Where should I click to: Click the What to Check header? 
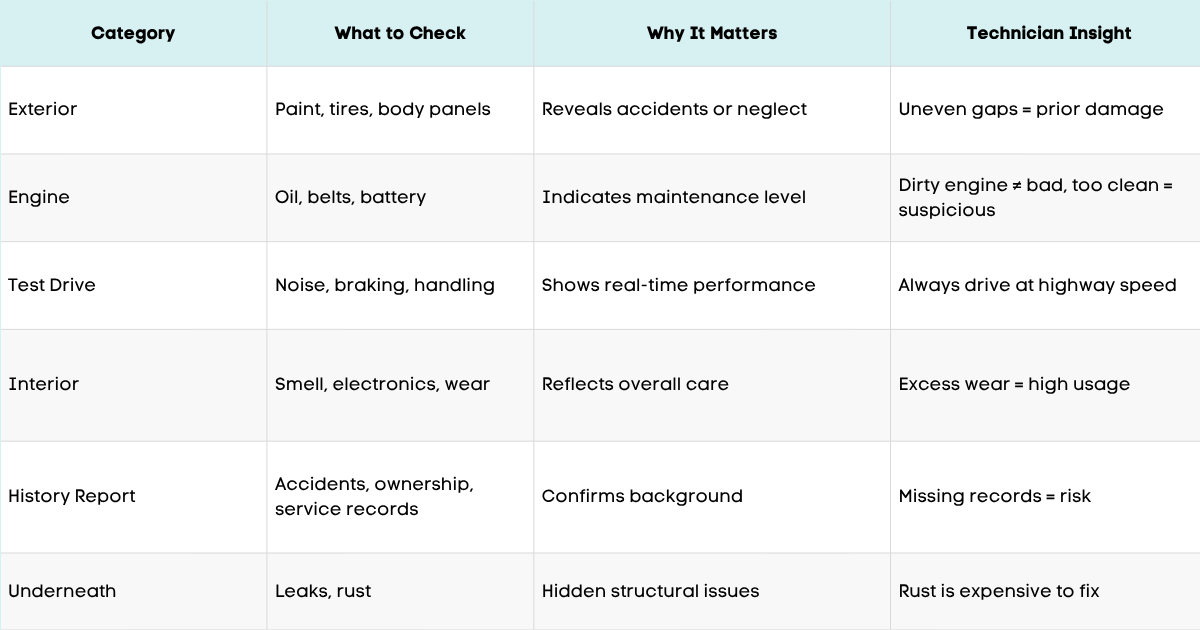(400, 33)
